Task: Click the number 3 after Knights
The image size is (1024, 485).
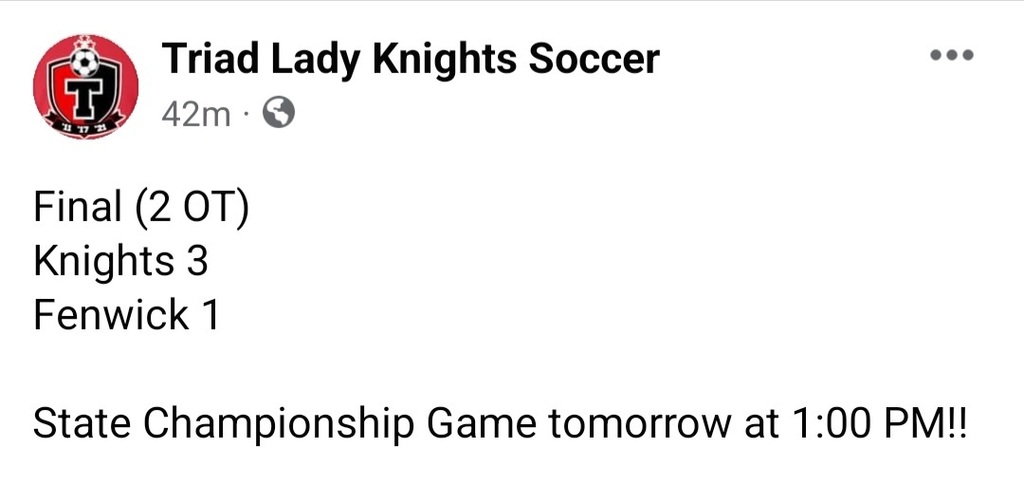Action: pos(198,260)
